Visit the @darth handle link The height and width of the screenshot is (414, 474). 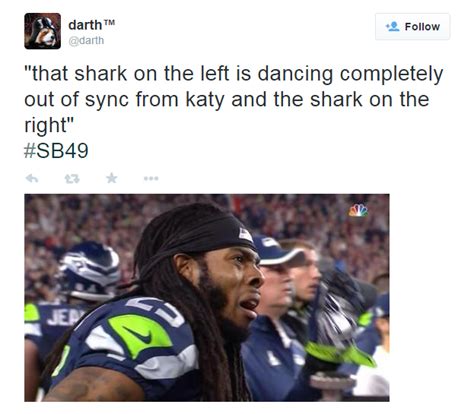86,41
